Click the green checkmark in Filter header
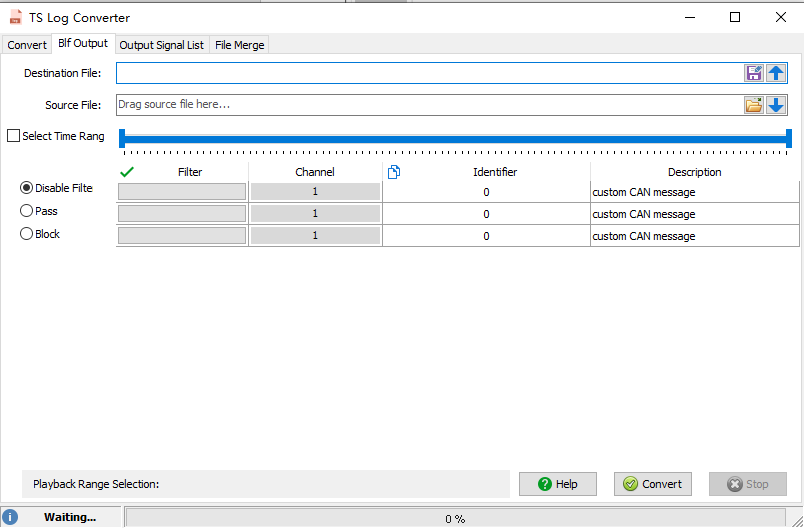Screen dimensions: 804x528 point(127,172)
